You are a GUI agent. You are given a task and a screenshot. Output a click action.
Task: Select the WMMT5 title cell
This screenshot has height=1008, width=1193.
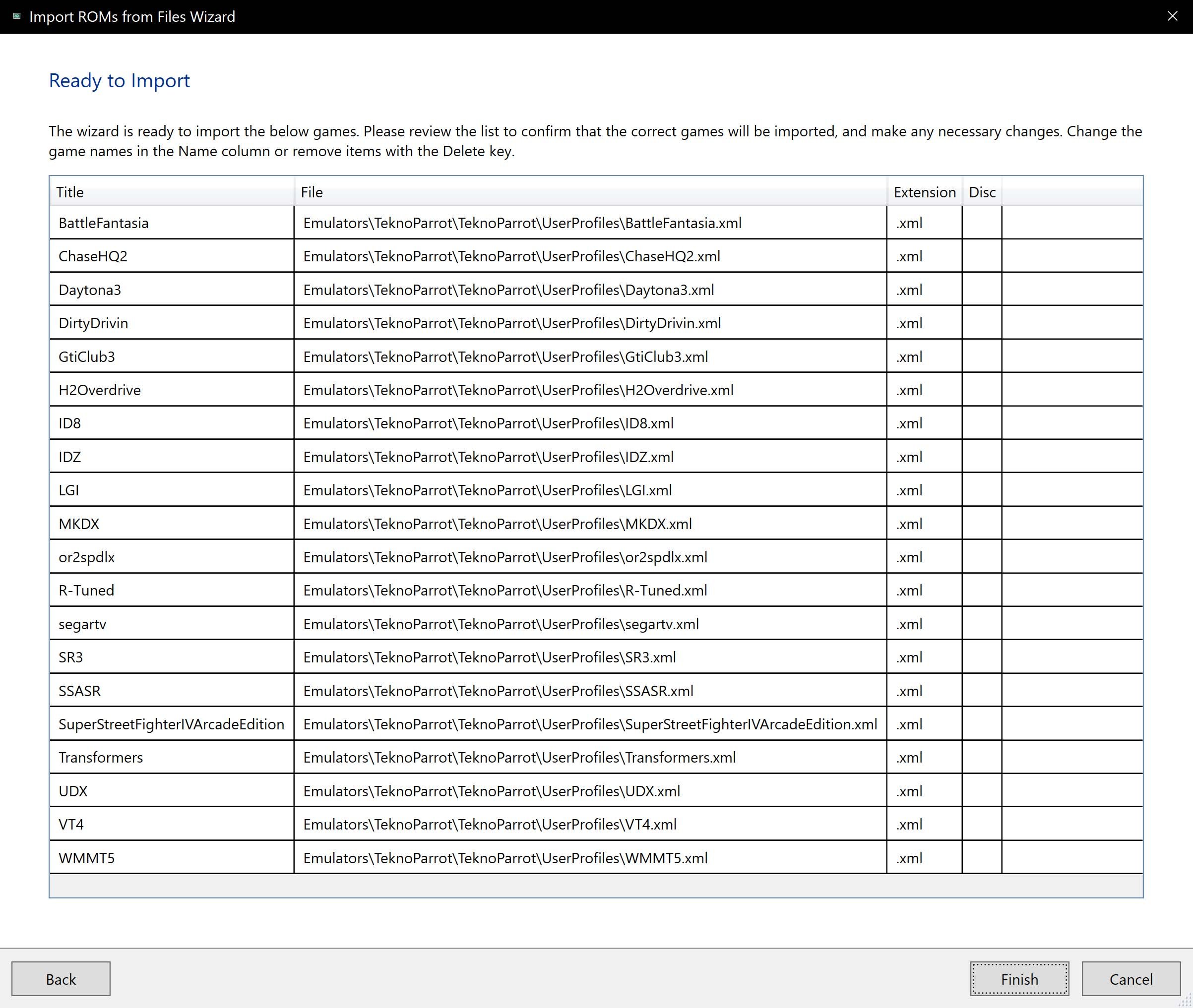pos(172,858)
